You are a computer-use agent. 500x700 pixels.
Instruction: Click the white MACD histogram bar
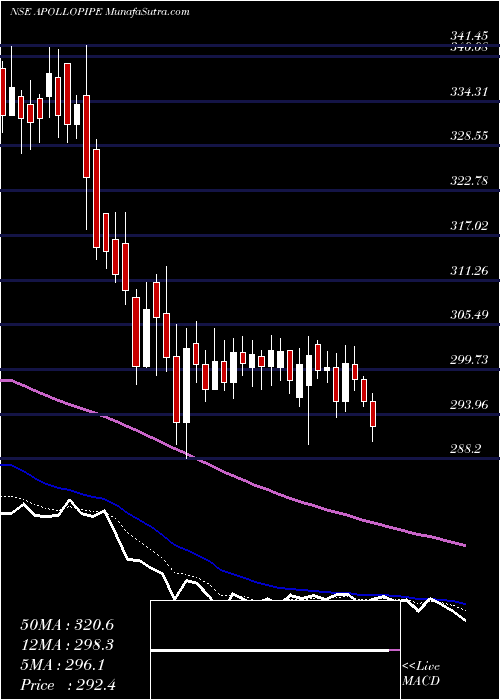pyautogui.click(x=270, y=651)
